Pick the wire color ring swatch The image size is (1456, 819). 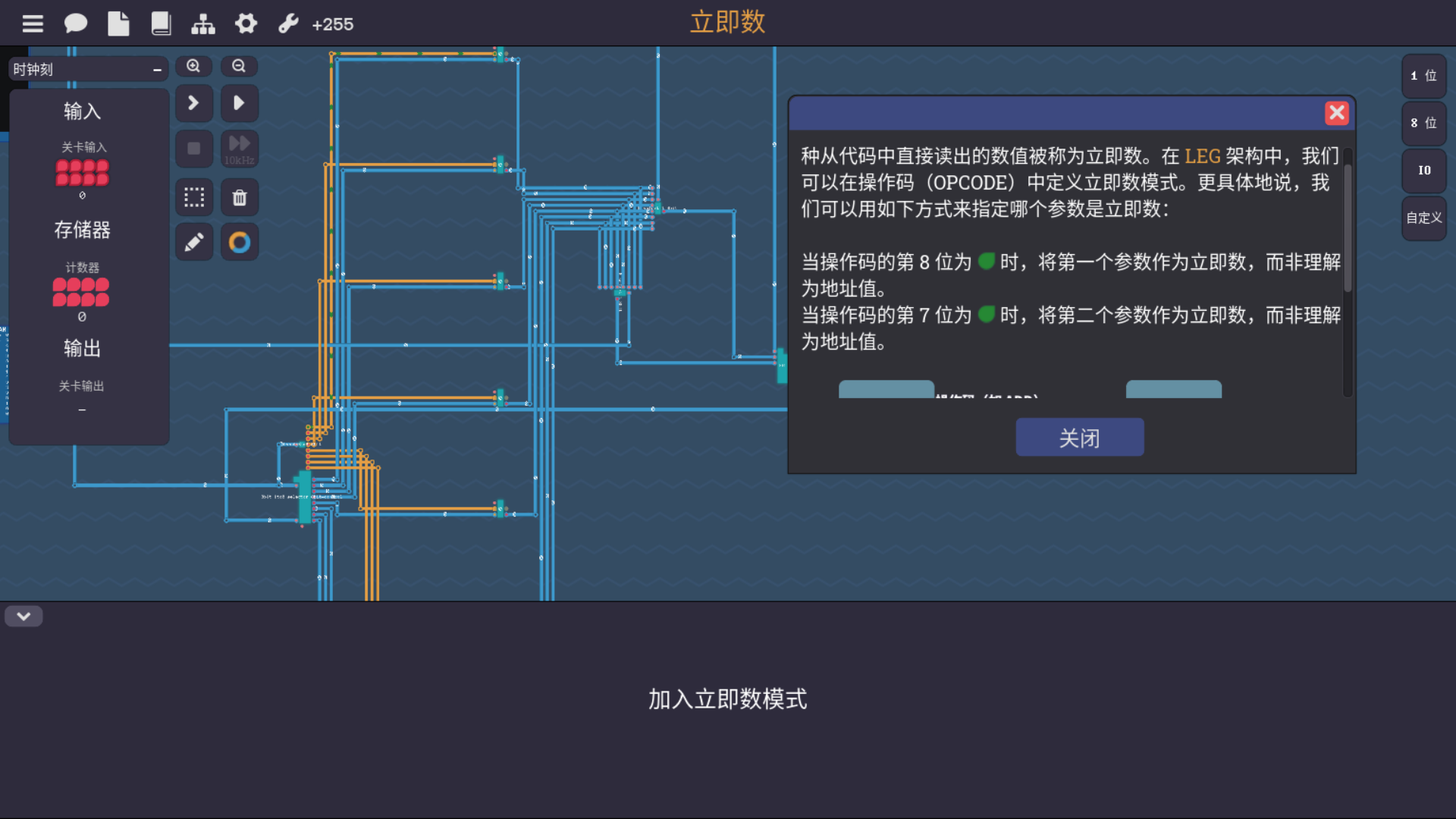pos(240,243)
